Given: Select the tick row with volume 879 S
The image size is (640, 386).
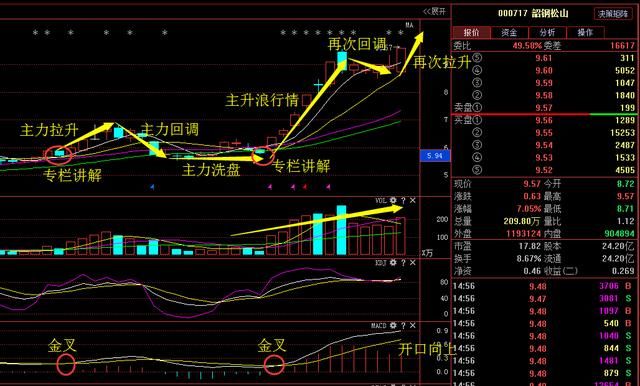Looking at the screenshot, I should (x=543, y=374).
